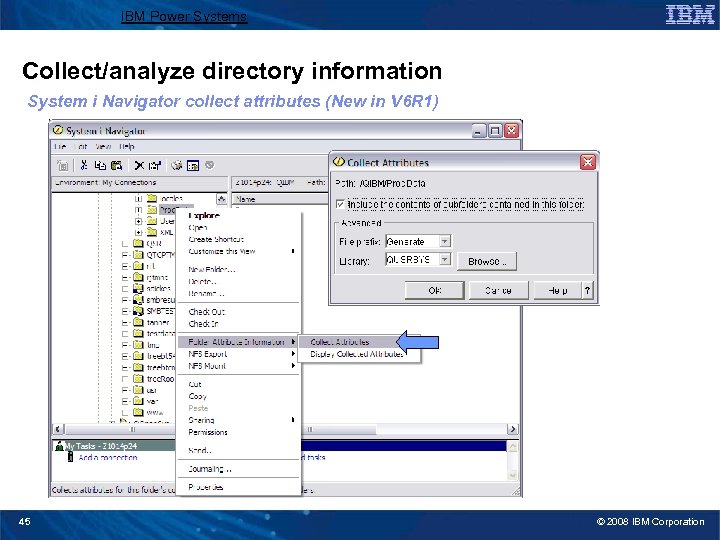Open the NFS Mount submenu

coord(238,366)
